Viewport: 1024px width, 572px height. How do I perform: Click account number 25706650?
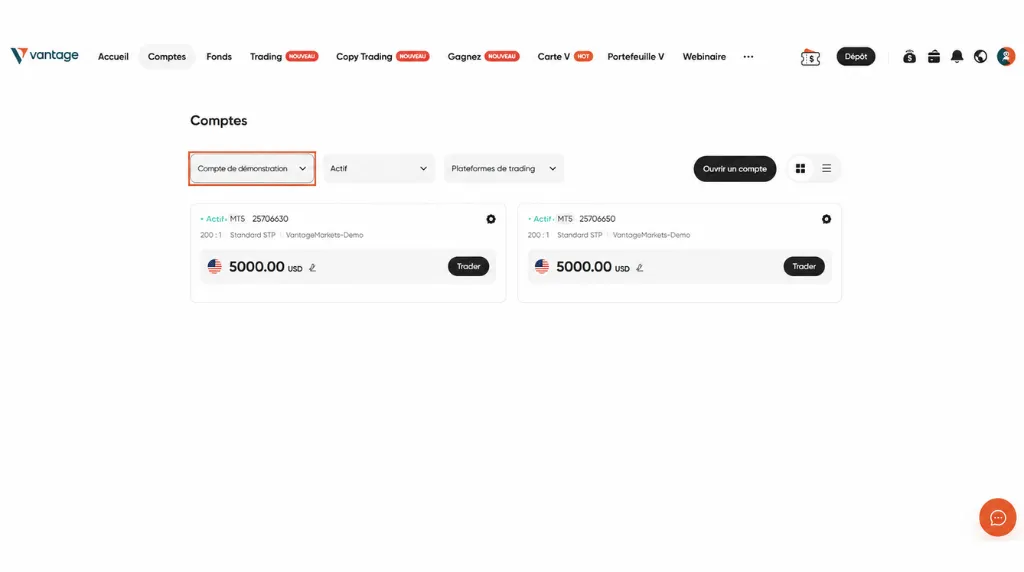coord(598,219)
